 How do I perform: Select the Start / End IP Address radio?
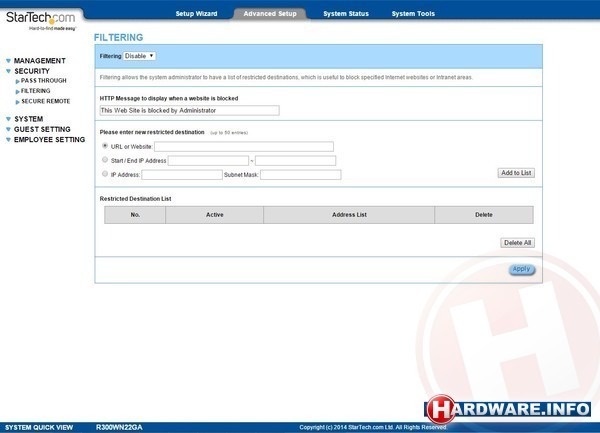click(105, 160)
